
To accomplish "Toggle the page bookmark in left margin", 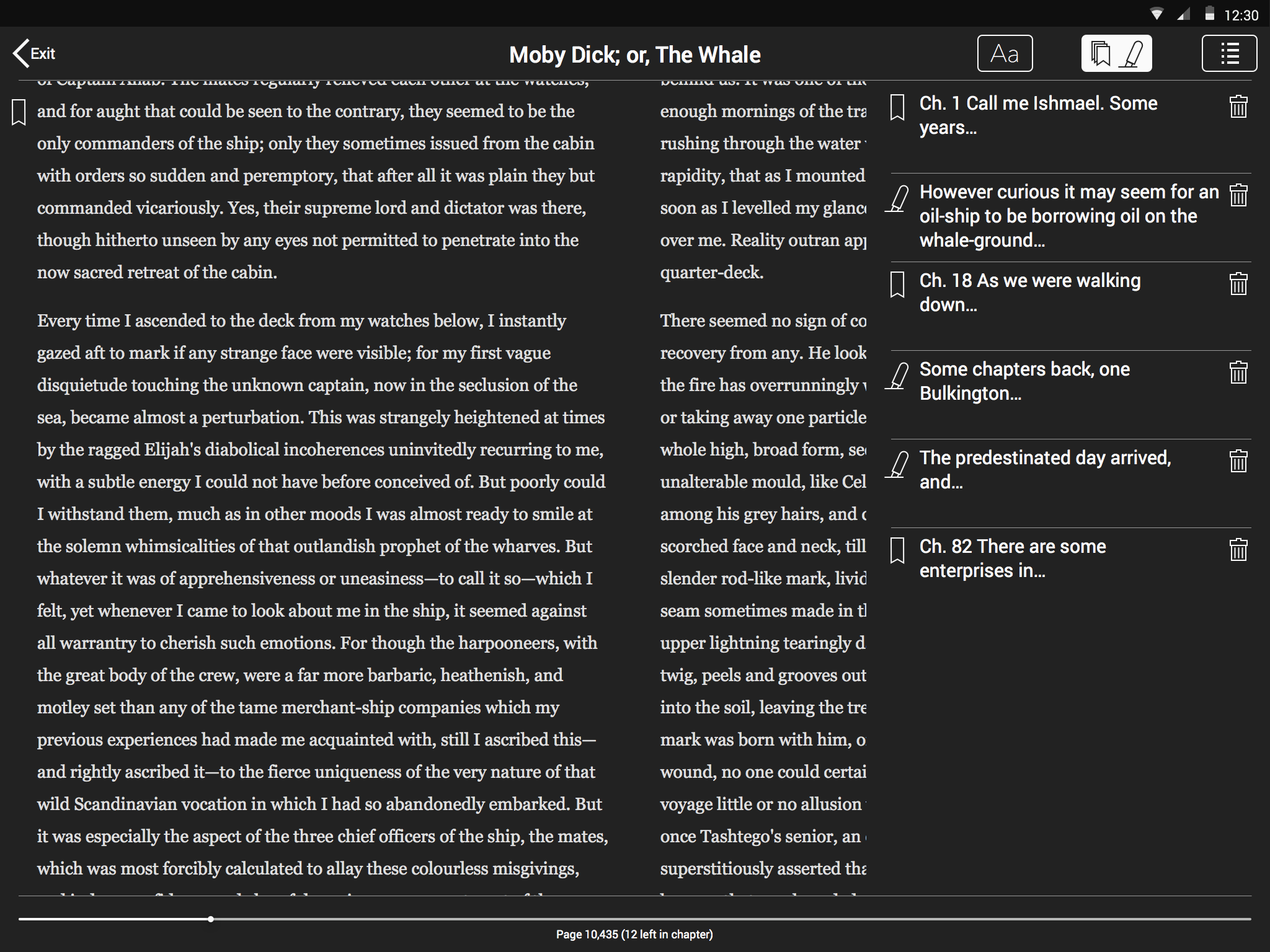I will coord(19,113).
